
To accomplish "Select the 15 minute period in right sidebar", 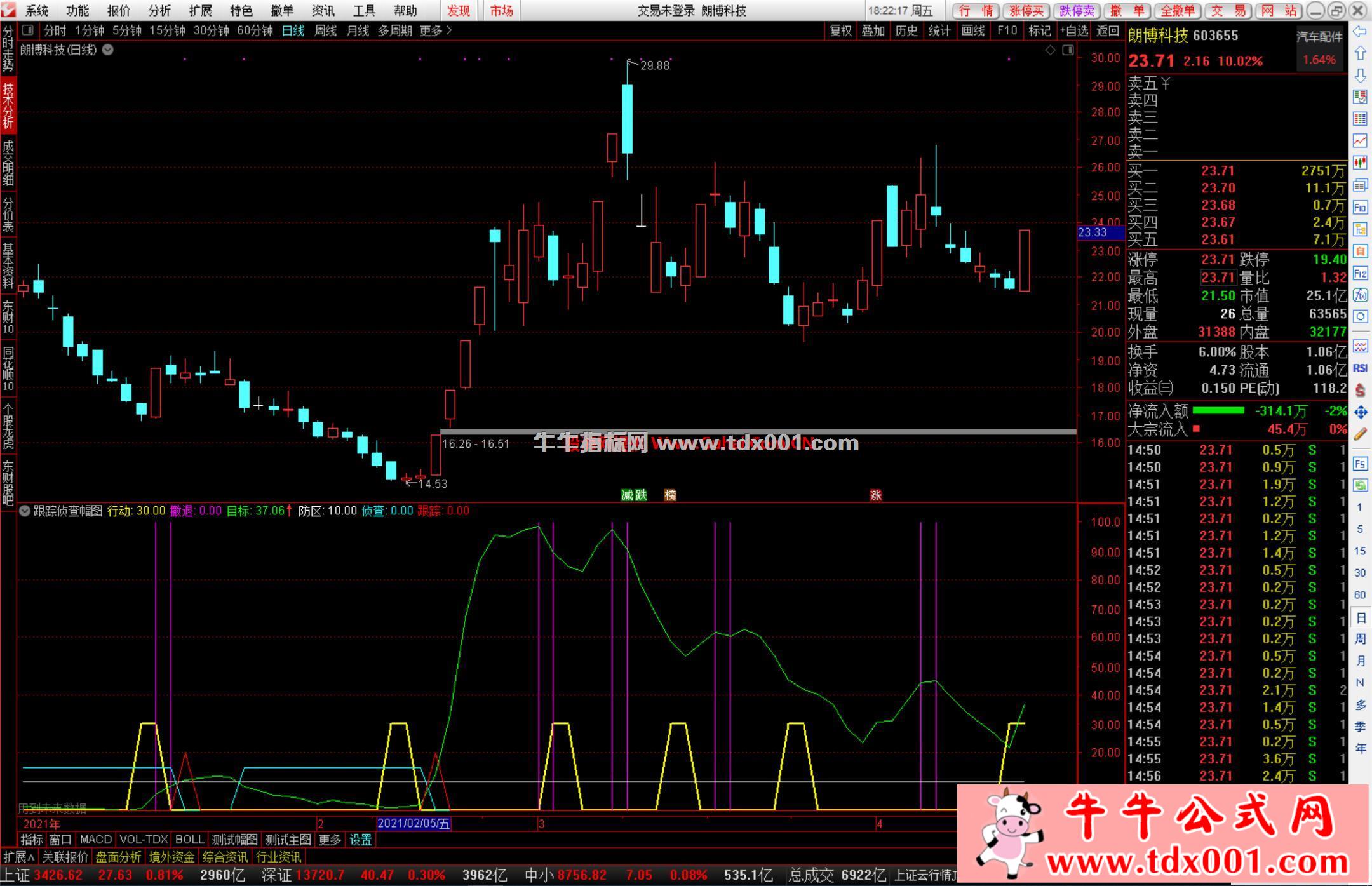I will [1360, 551].
